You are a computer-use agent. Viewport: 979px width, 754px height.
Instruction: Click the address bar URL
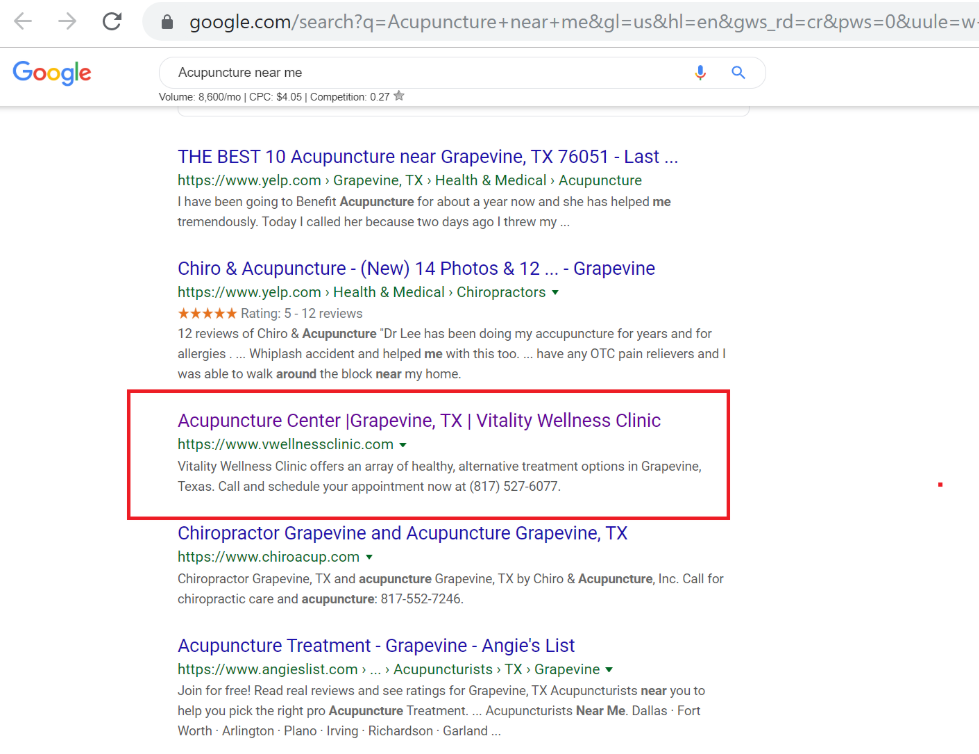[582, 22]
